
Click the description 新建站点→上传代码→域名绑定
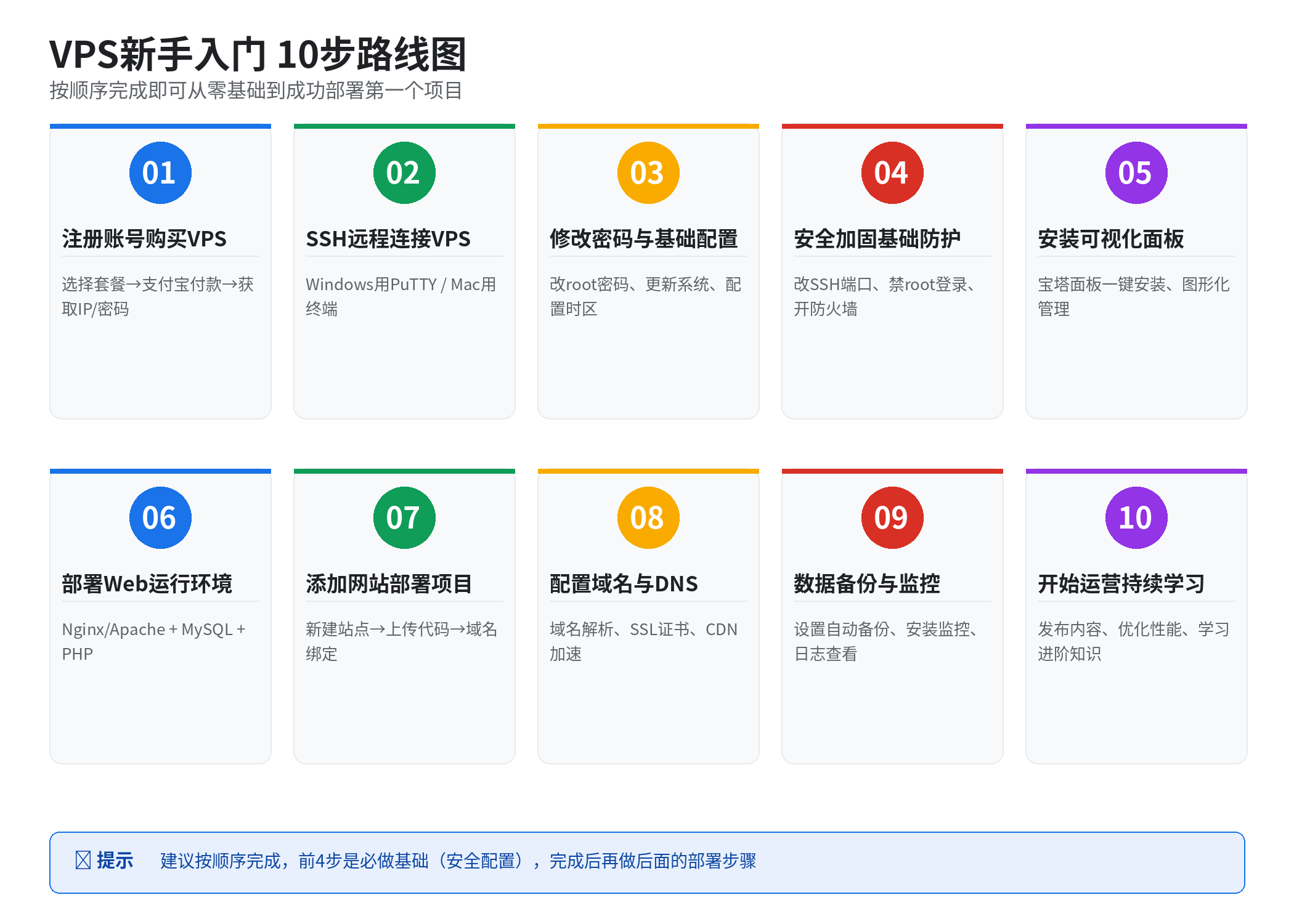(402, 641)
